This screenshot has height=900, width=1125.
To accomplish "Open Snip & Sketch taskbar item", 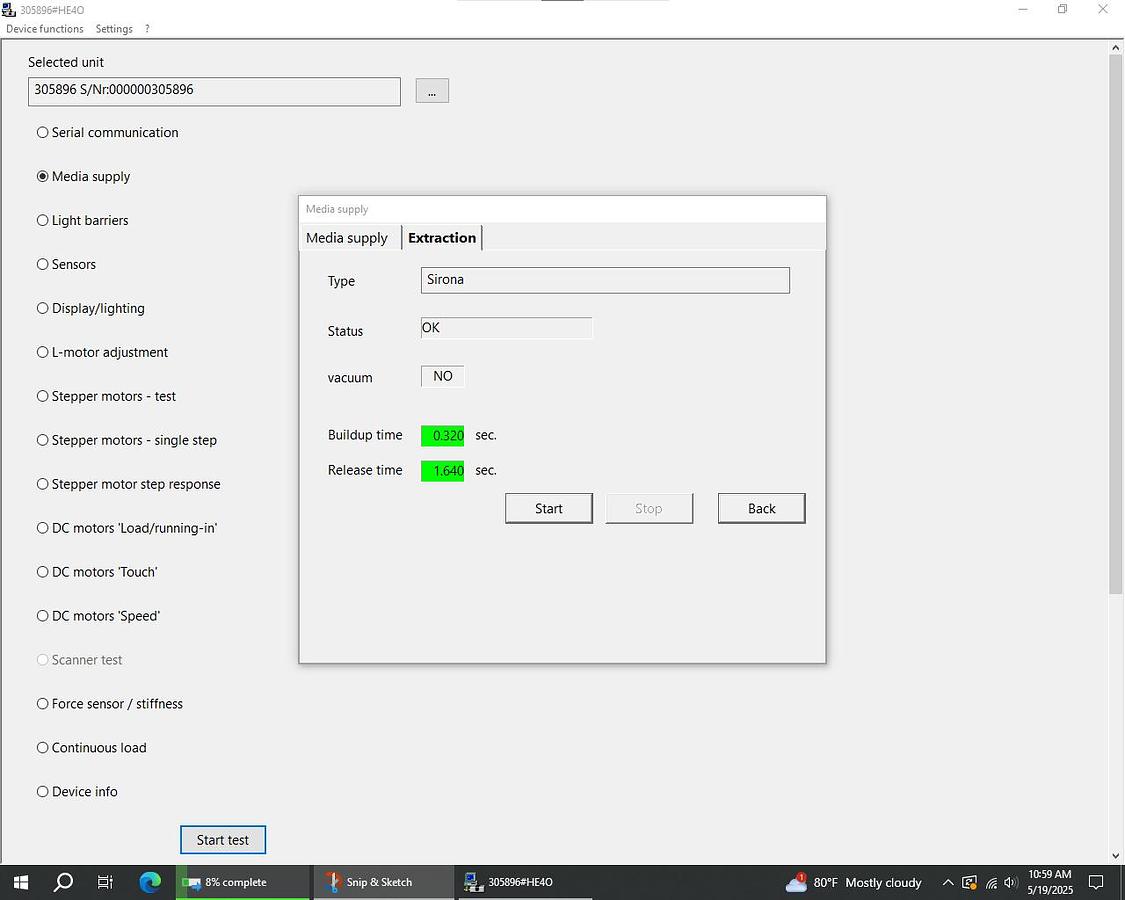I will pyautogui.click(x=369, y=882).
